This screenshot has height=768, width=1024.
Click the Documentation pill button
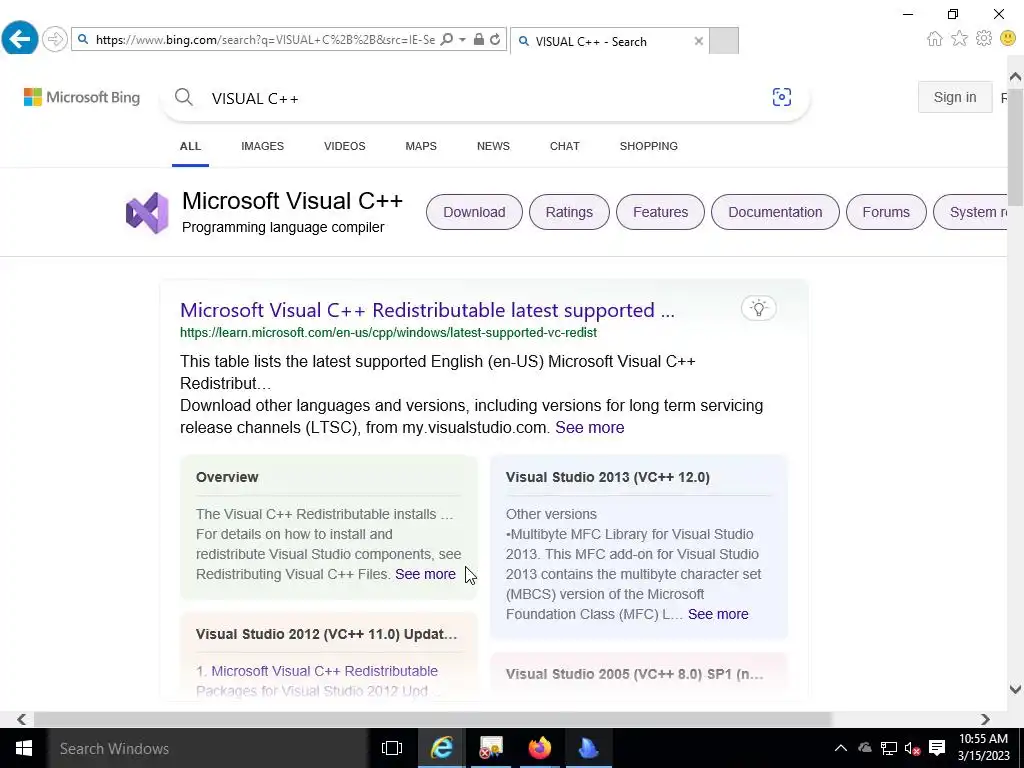[x=775, y=212]
